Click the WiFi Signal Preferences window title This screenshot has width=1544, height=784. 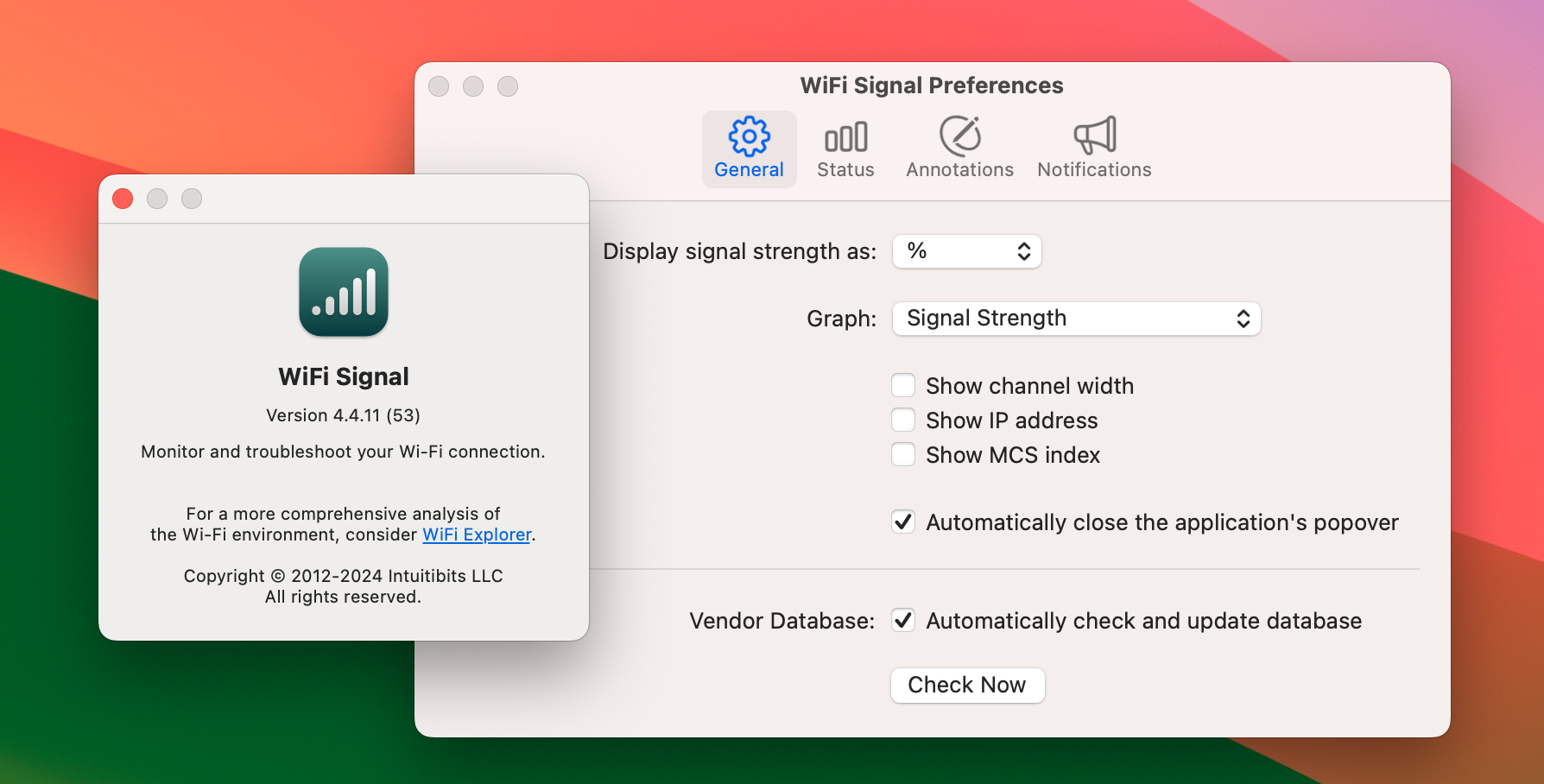pos(932,85)
